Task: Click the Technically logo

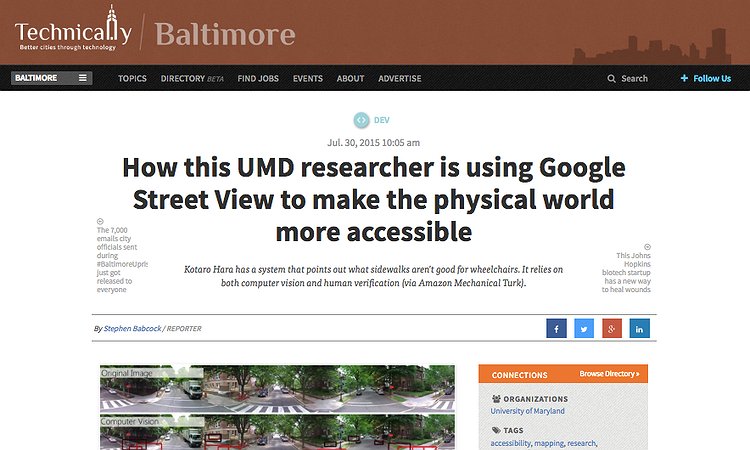Action: click(73, 28)
